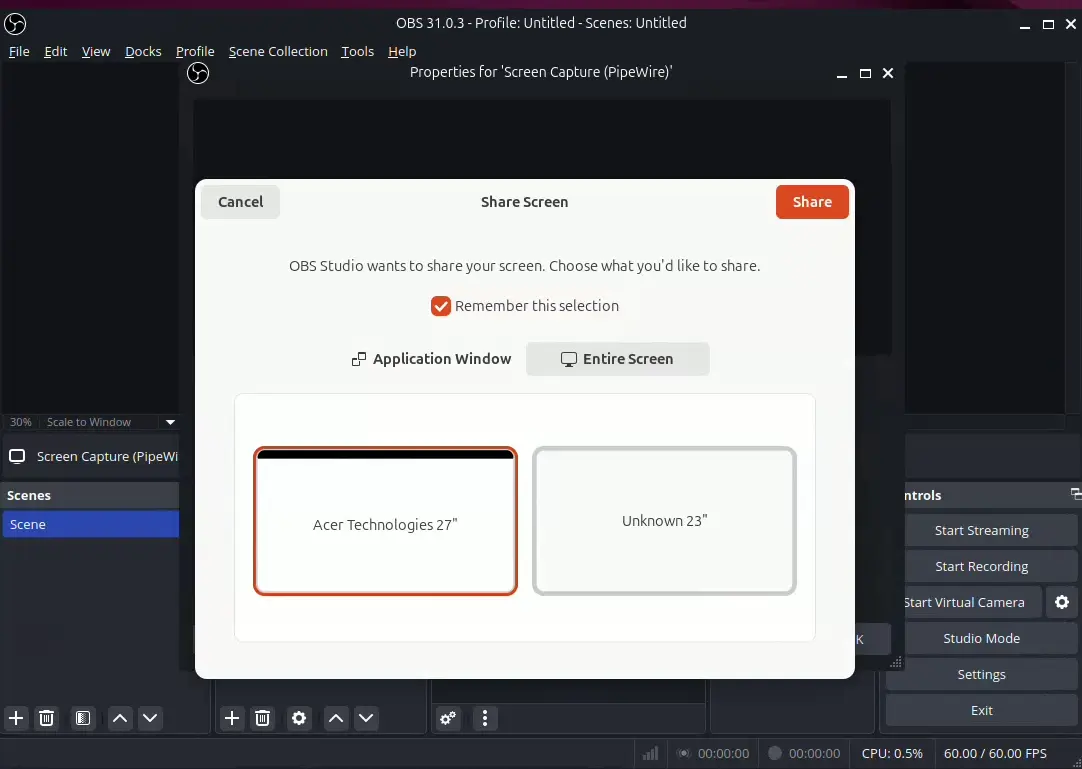The width and height of the screenshot is (1082, 769).
Task: Open the View menu
Action: 96,52
